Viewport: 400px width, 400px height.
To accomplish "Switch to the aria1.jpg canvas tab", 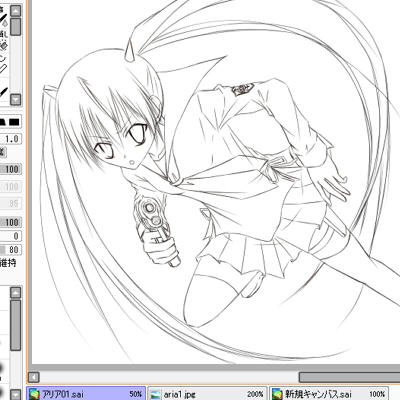I will click(207, 394).
